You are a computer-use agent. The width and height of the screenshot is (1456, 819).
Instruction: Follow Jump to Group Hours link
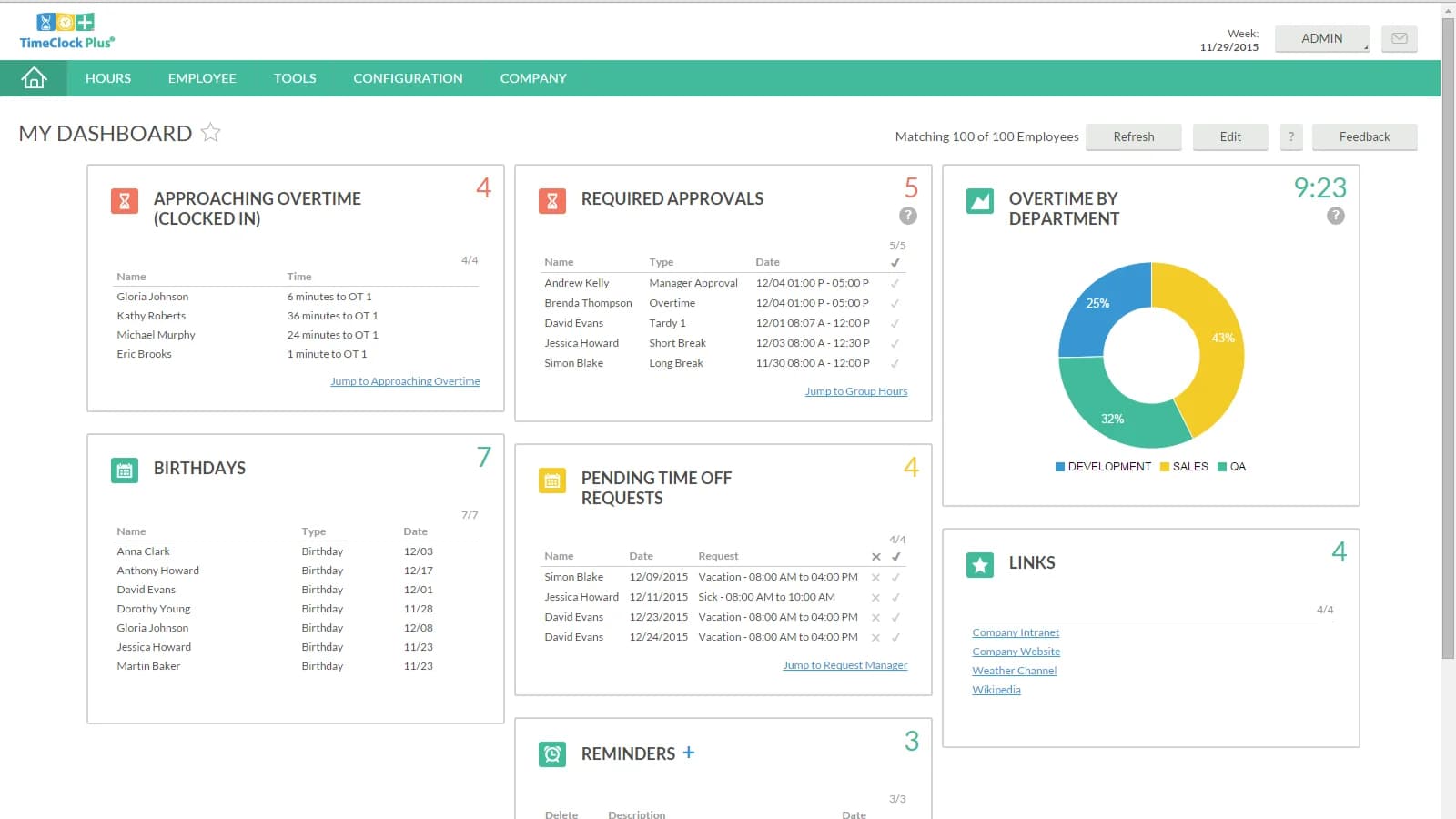(856, 391)
